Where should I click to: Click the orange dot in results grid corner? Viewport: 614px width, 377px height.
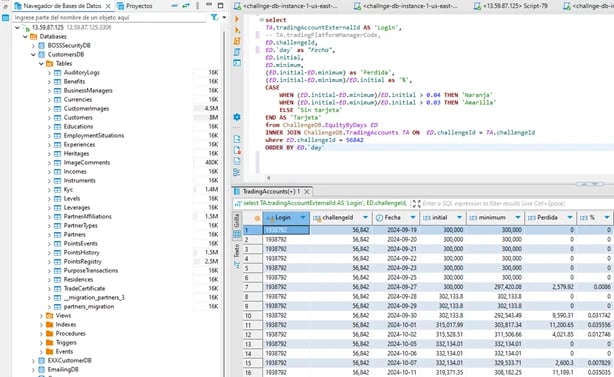257,218
